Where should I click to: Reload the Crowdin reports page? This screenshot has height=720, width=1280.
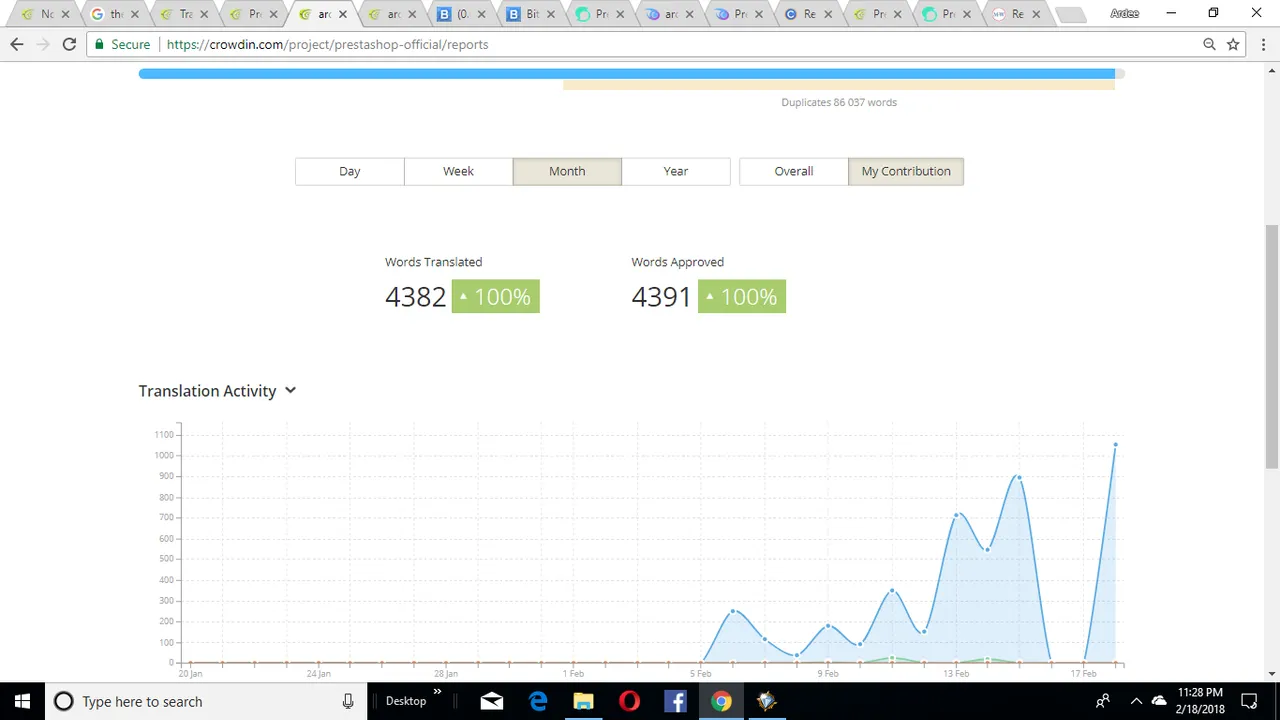click(69, 44)
